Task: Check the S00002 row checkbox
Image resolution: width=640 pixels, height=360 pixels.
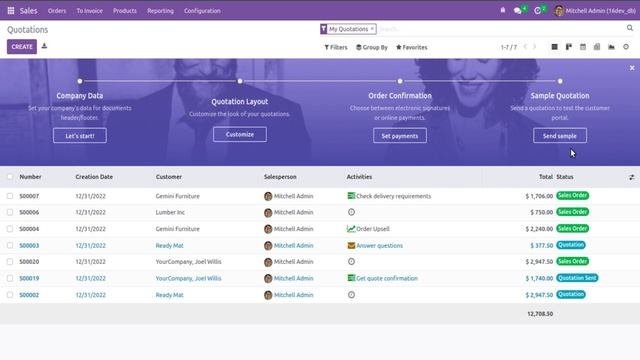Action: point(10,295)
